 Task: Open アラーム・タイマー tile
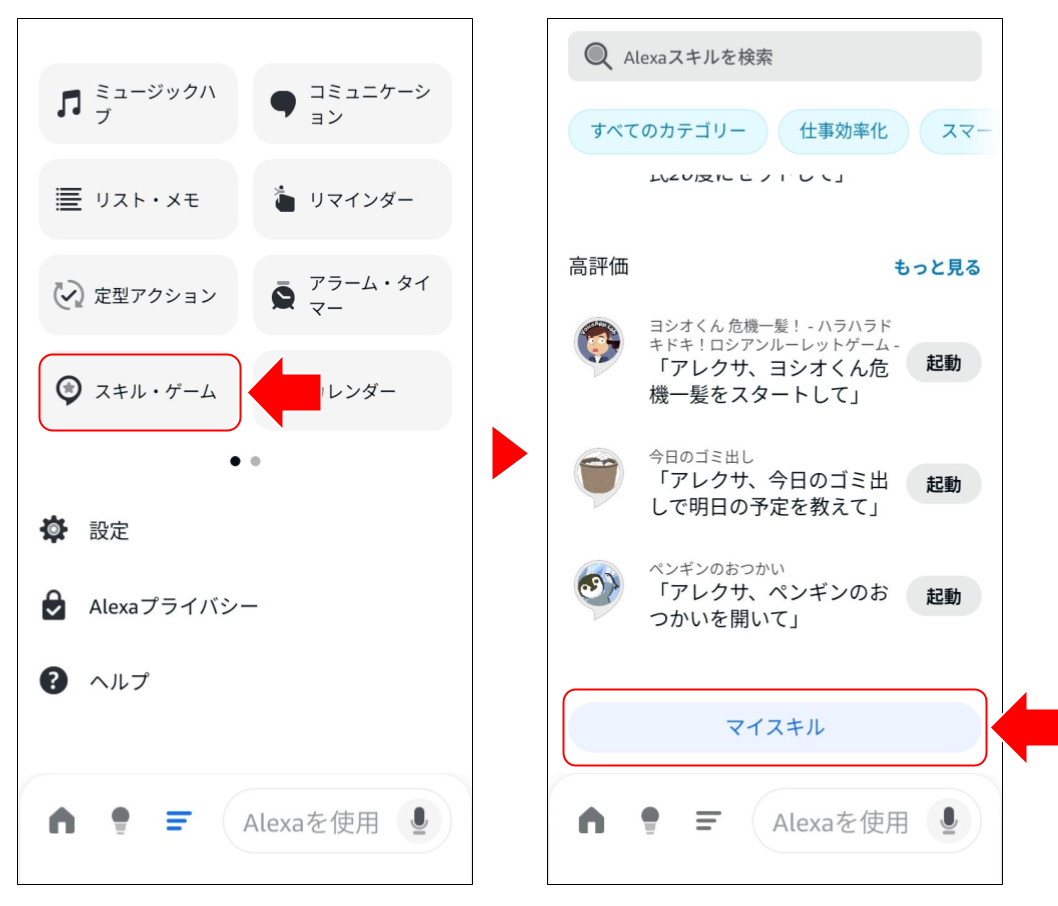[x=352, y=296]
